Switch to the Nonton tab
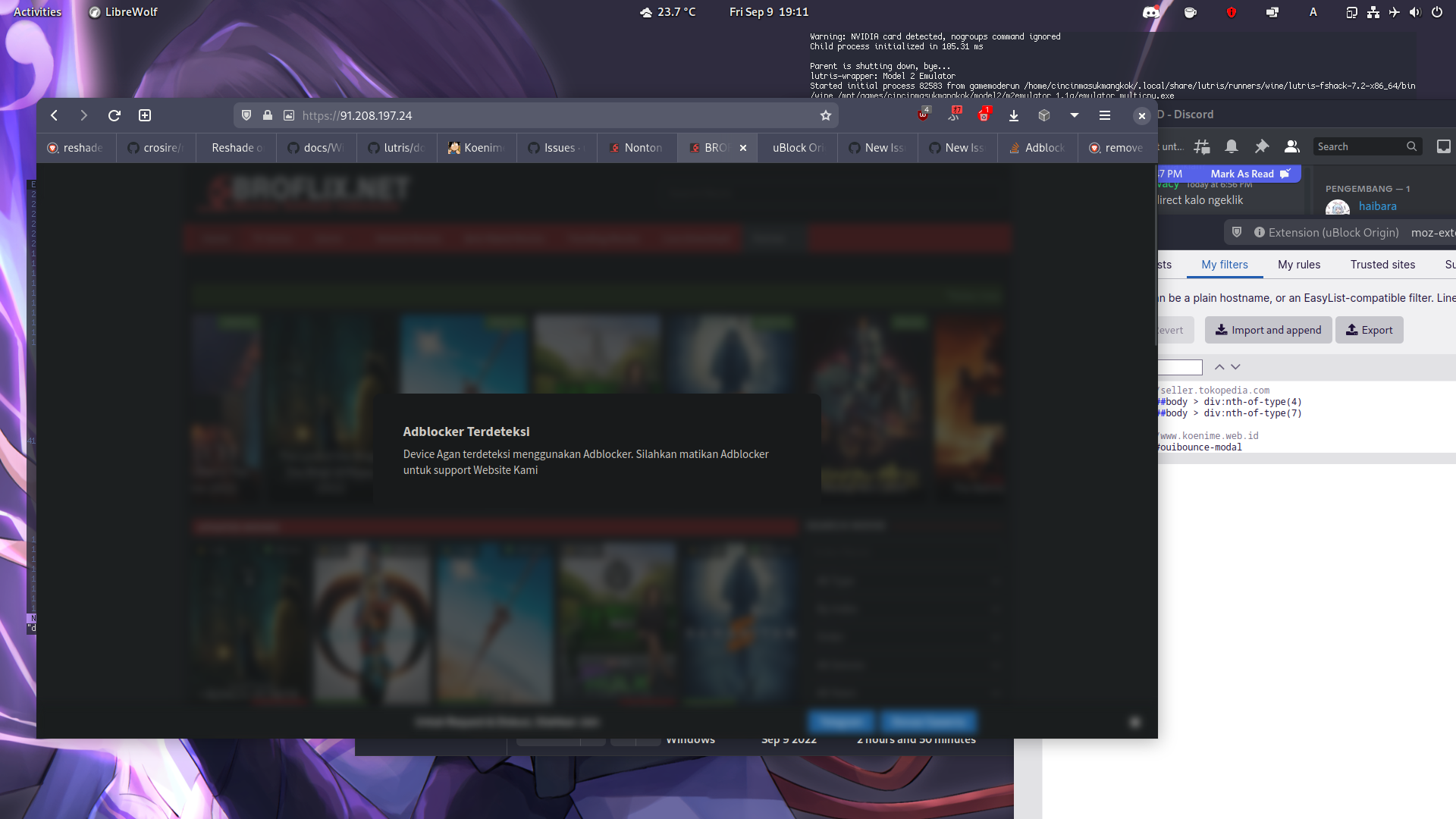This screenshot has width=1456, height=819. (x=637, y=148)
